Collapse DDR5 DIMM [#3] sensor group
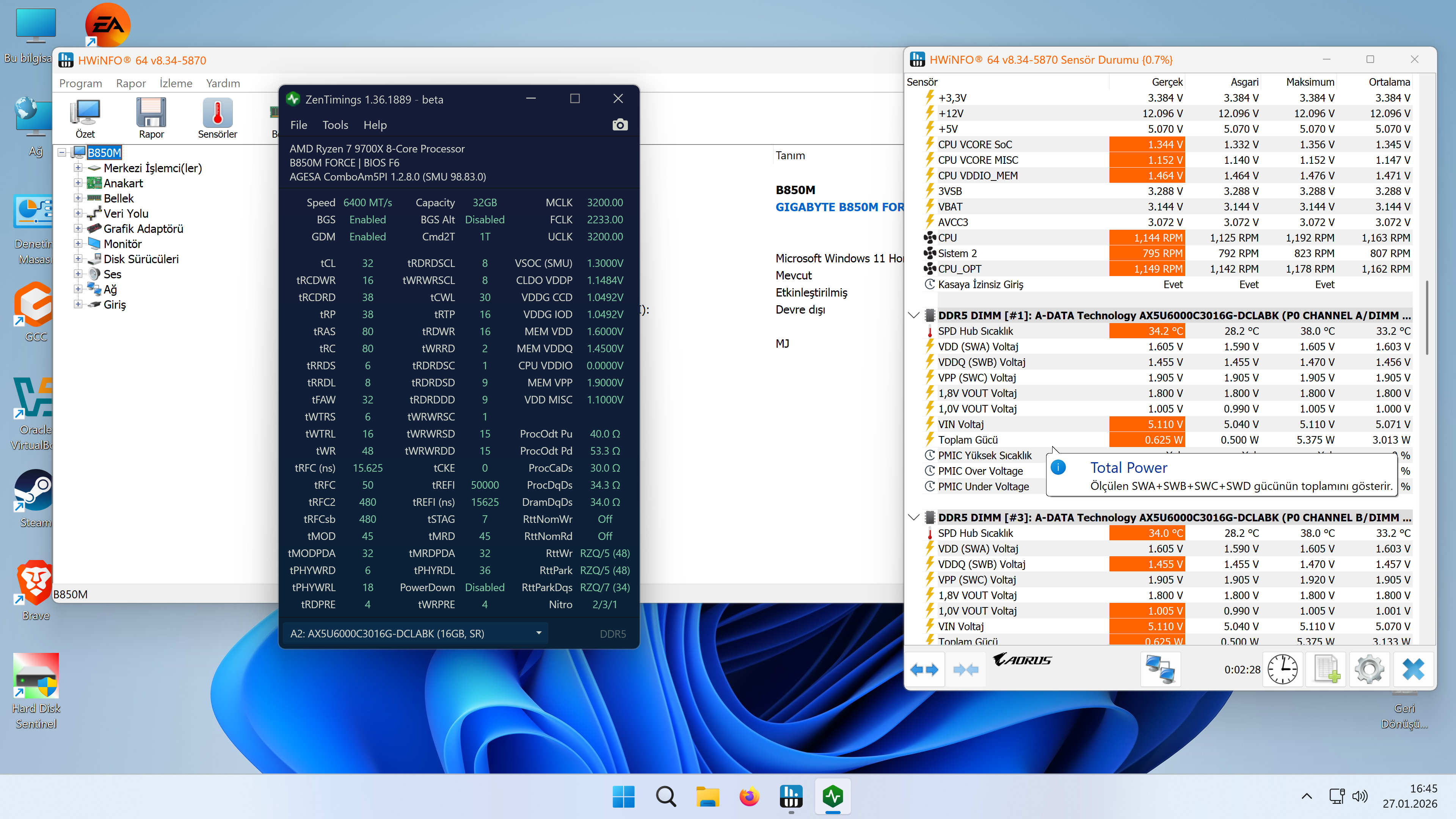 pos(913,517)
